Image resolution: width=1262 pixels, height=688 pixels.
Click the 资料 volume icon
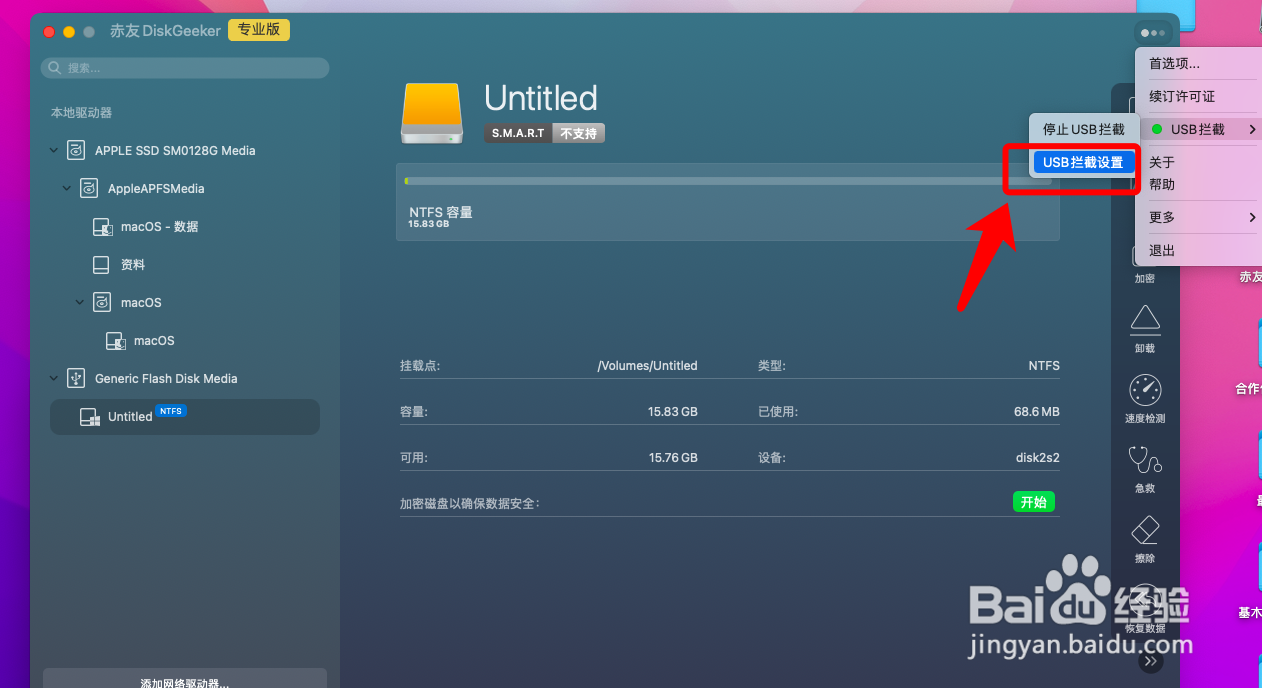101,265
